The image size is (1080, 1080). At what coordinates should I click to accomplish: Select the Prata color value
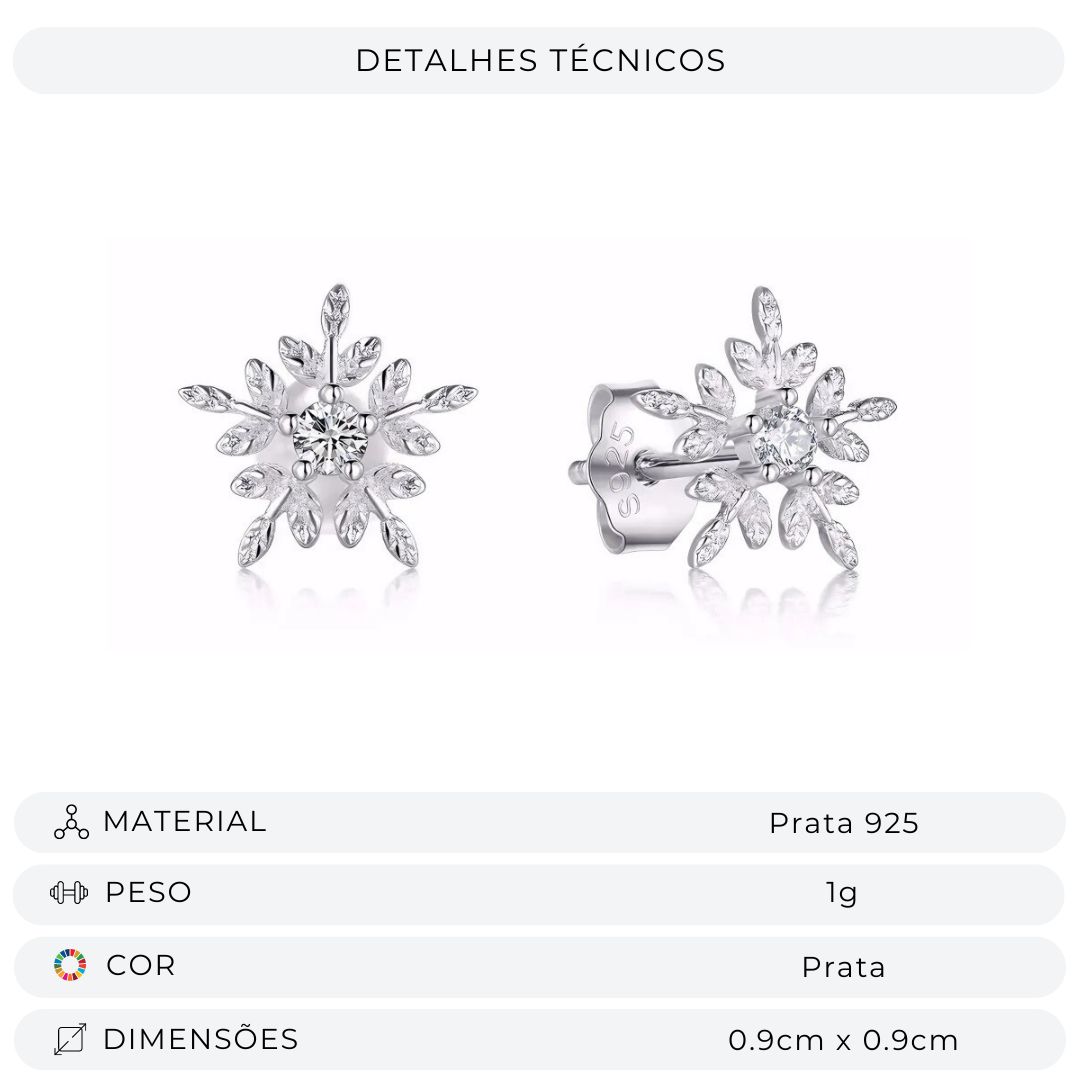click(x=843, y=967)
